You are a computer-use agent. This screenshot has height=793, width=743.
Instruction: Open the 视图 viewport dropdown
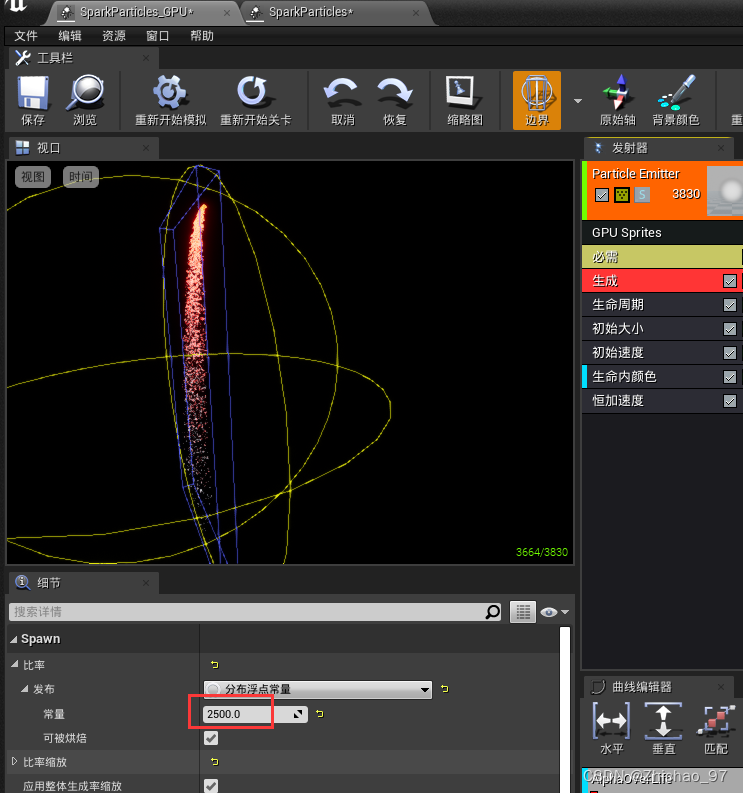click(x=33, y=177)
